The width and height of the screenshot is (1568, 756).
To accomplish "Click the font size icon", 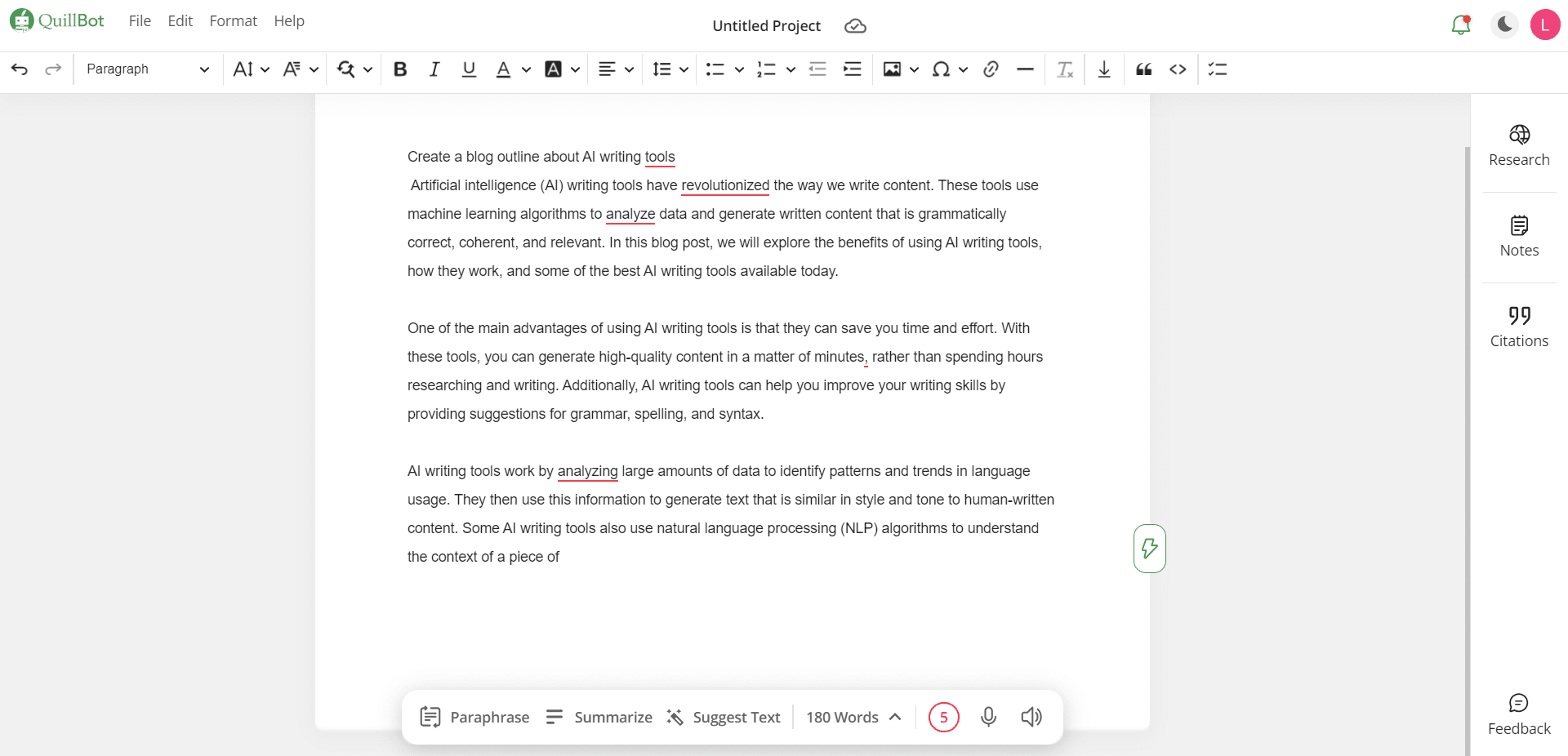I will coord(243,69).
